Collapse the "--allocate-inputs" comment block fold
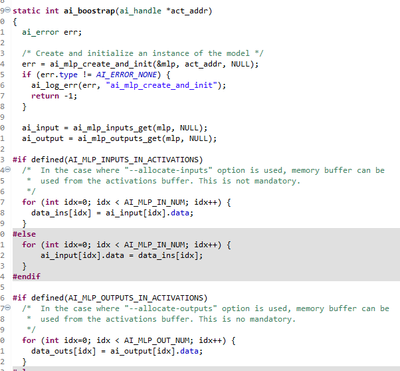 point(8,170)
